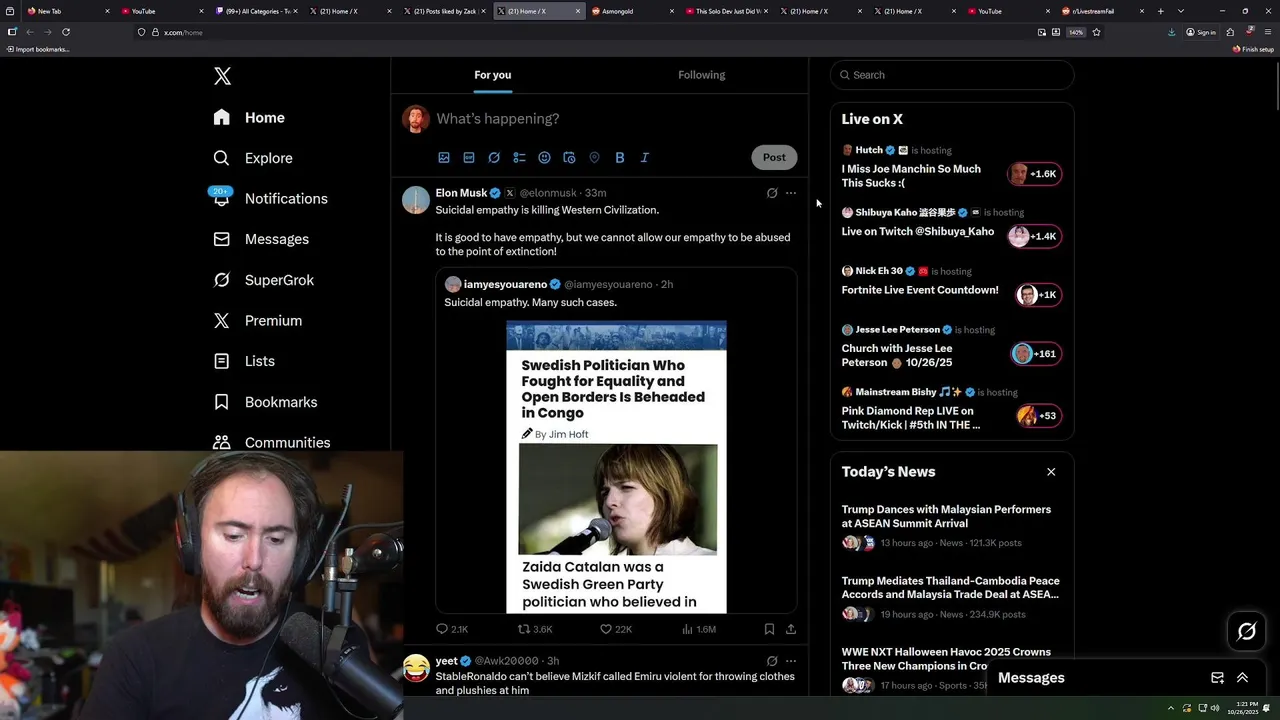The width and height of the screenshot is (1280, 720).
Task: Open quoted iamyesyouareno post image
Action: [x=616, y=466]
